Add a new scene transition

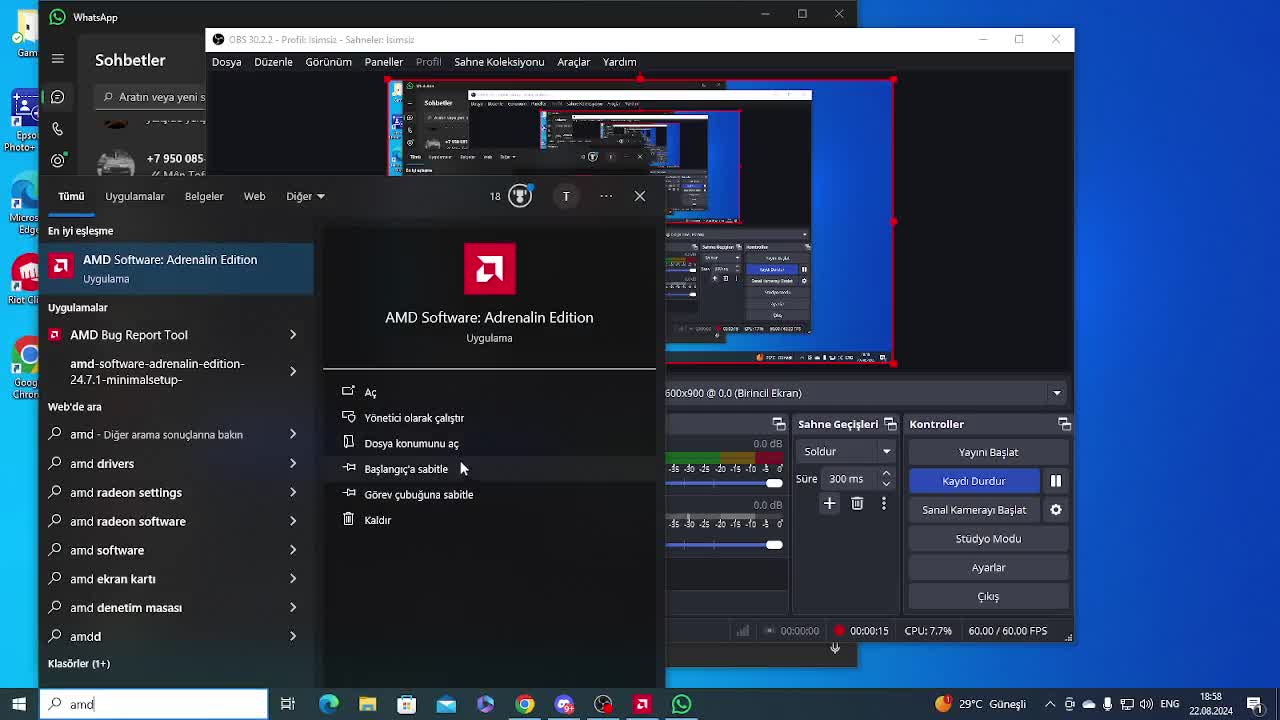point(829,504)
